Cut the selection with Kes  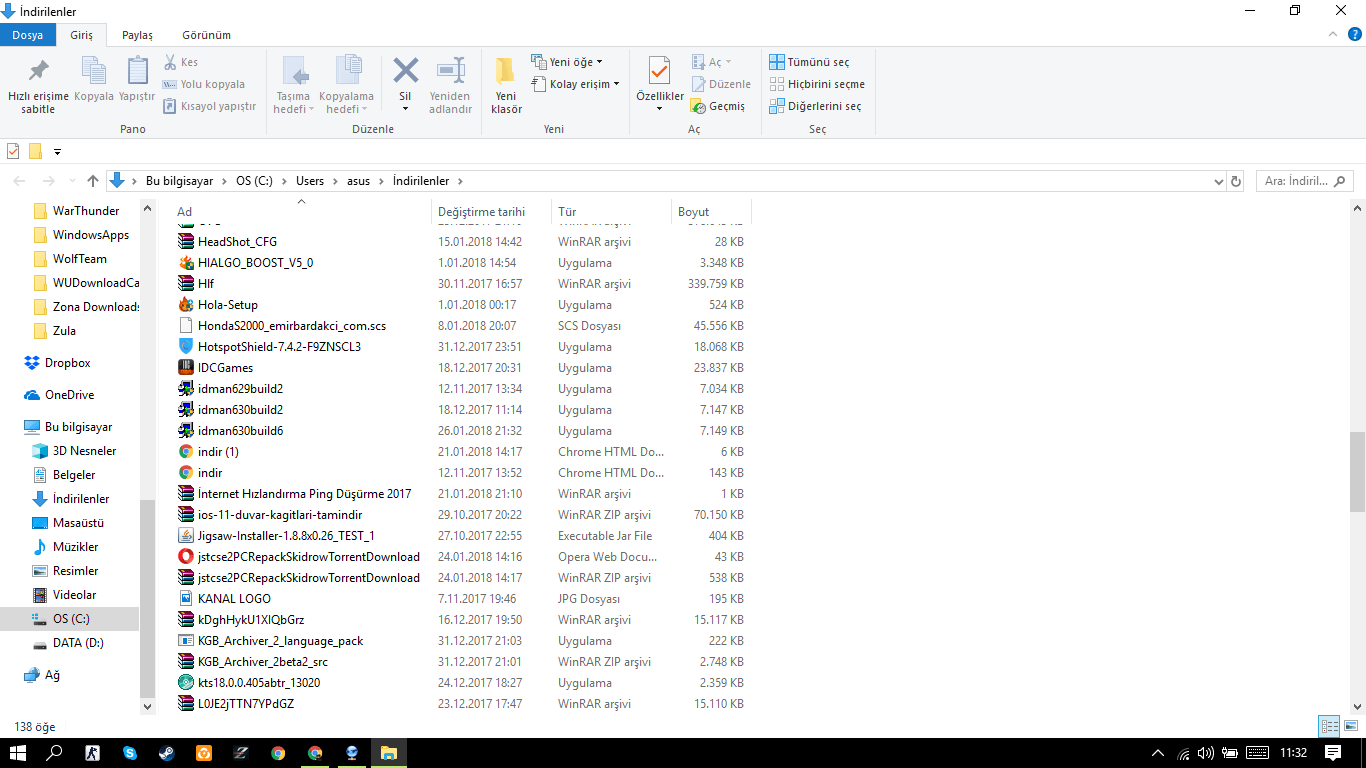click(181, 62)
